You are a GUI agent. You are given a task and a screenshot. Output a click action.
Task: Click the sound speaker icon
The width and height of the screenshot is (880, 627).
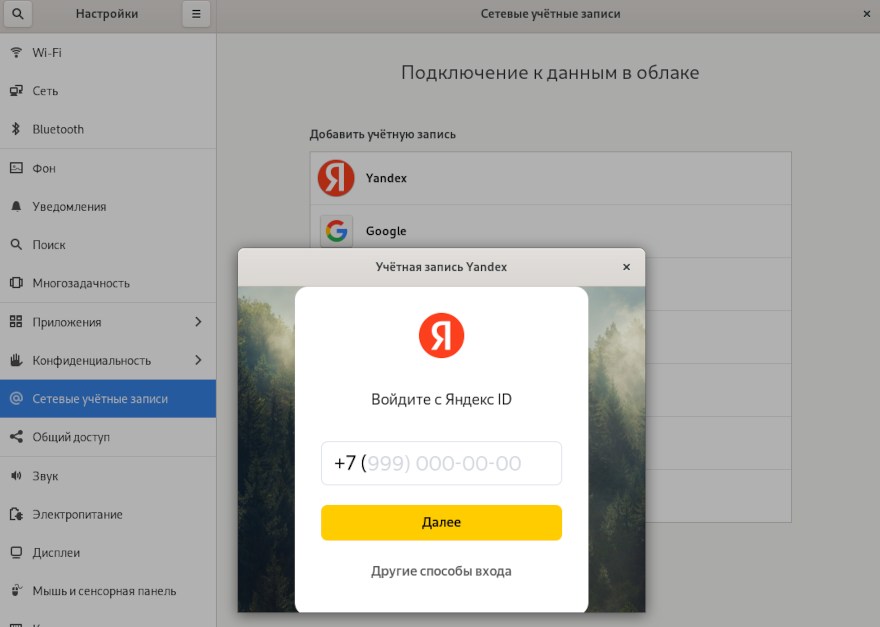[16, 476]
